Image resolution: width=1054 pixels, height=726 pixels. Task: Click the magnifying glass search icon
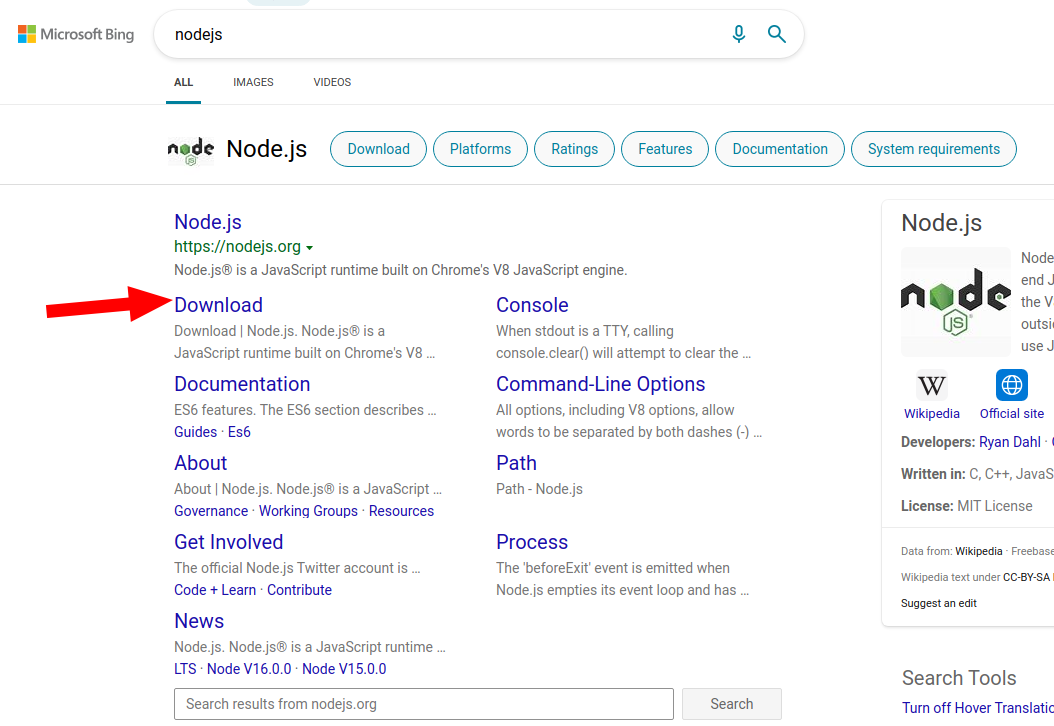click(776, 34)
